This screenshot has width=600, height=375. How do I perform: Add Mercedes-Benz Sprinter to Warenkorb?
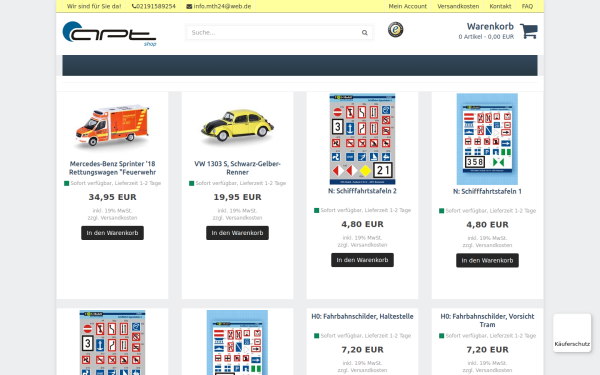[x=112, y=233]
